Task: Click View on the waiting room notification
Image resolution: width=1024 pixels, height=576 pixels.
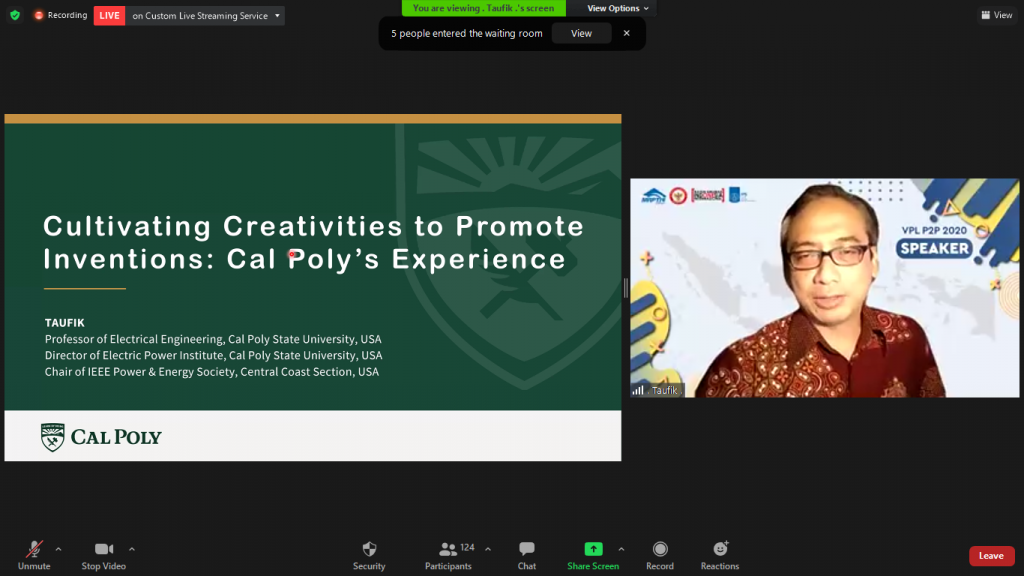Action: 581,33
